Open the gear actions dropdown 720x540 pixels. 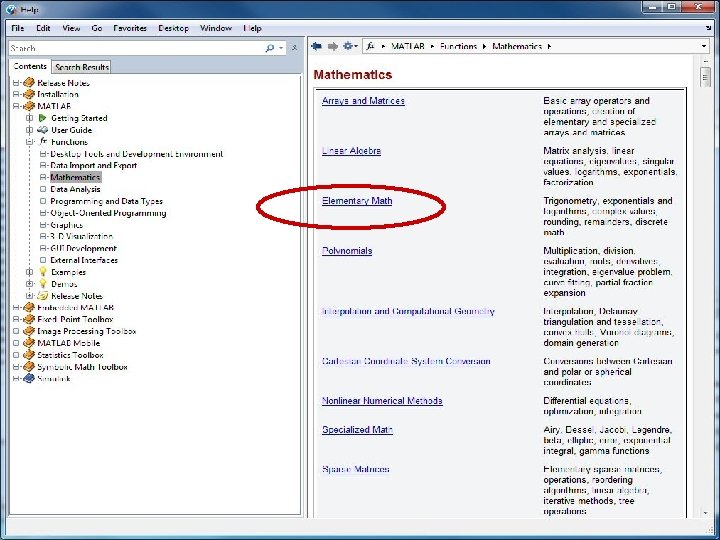[350, 46]
